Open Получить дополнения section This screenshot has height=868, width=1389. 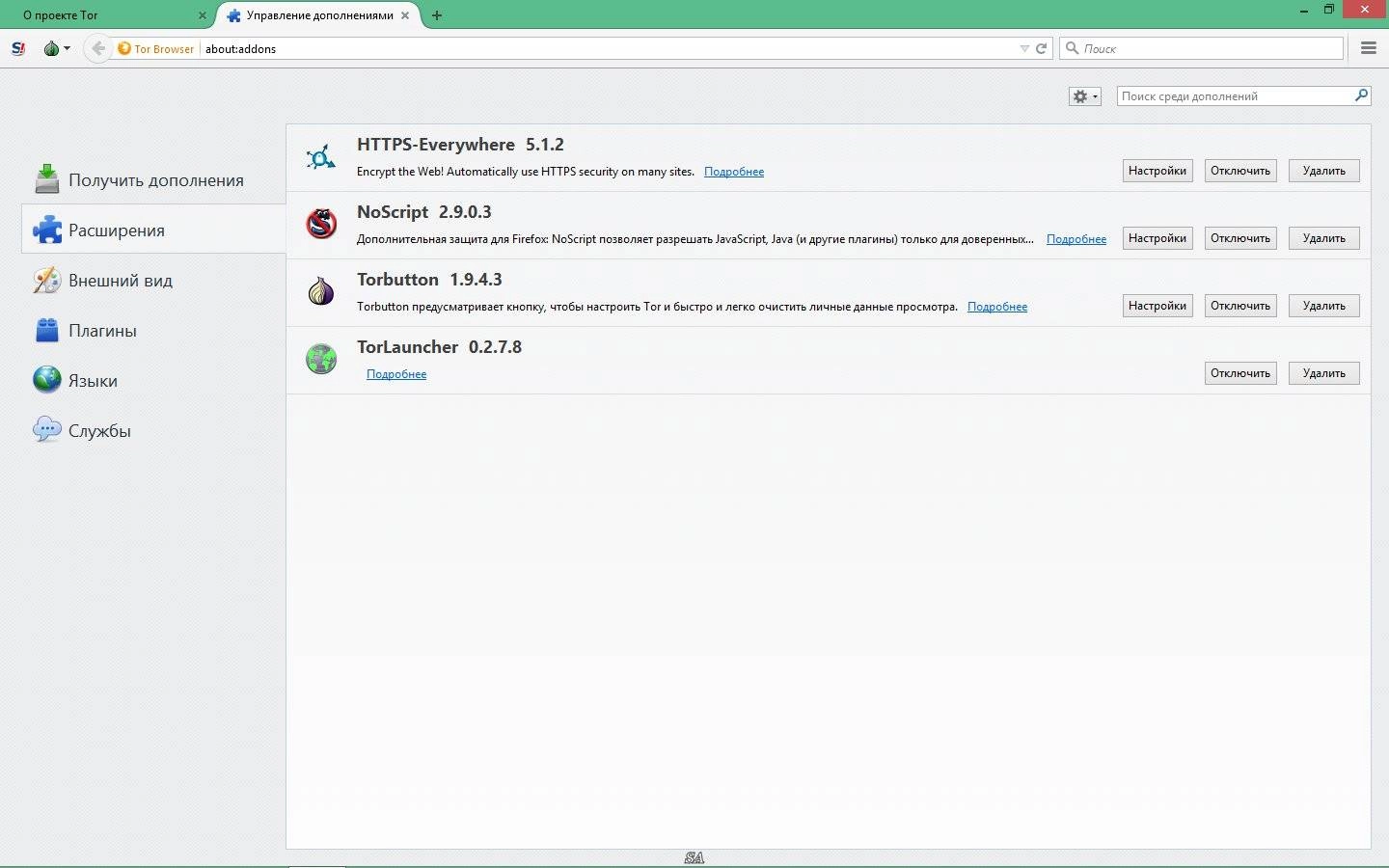coord(153,180)
